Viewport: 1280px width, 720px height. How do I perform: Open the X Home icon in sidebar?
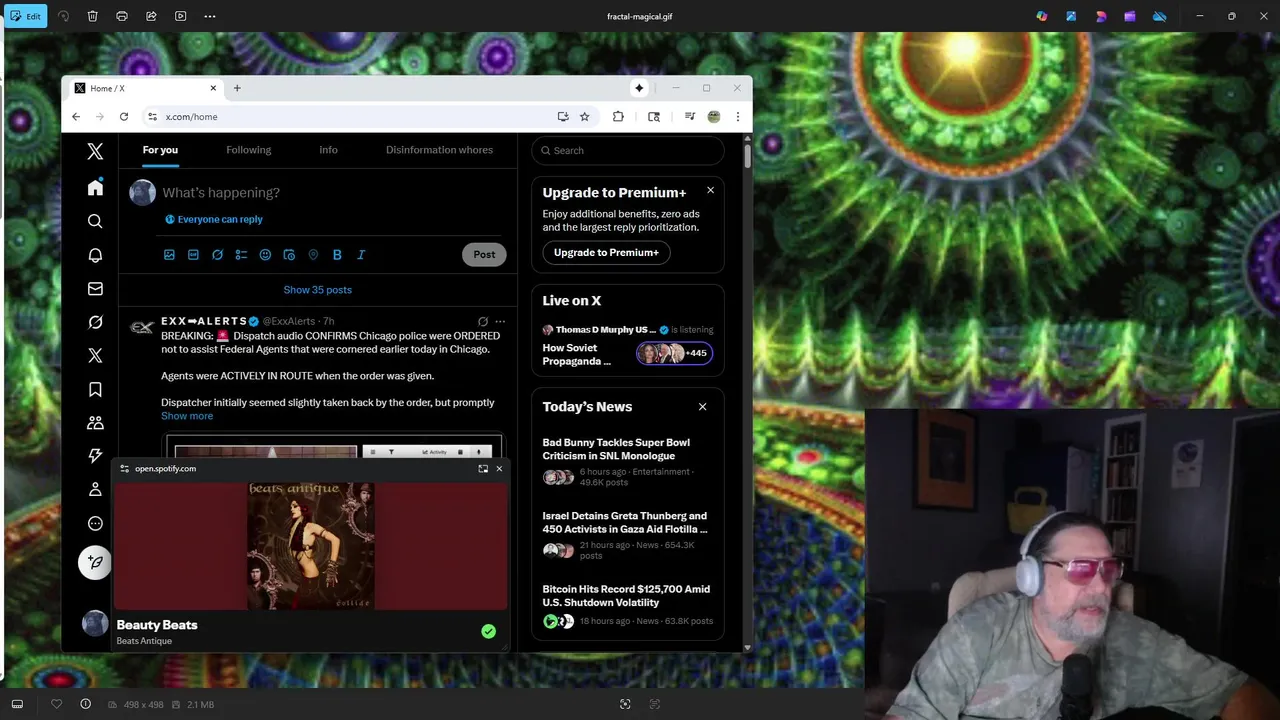pos(95,188)
